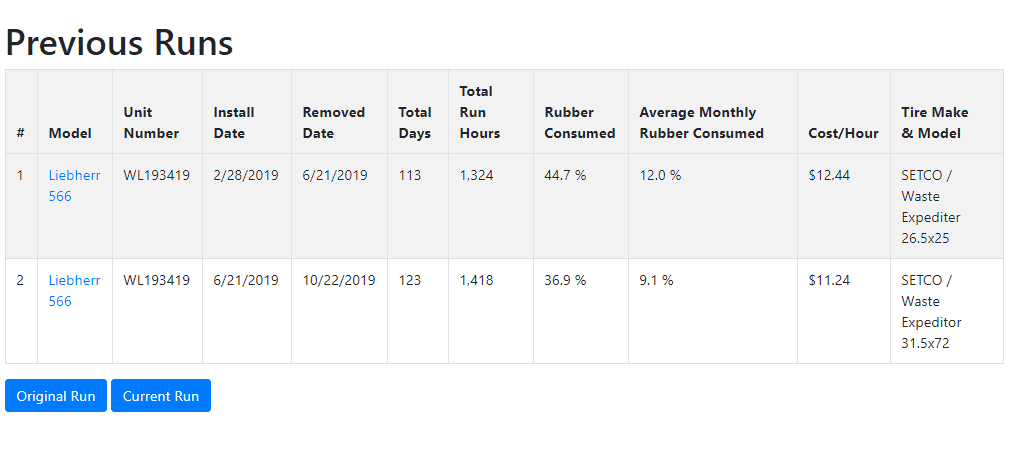Click the Original Run button
This screenshot has width=1018, height=452.
pos(56,396)
